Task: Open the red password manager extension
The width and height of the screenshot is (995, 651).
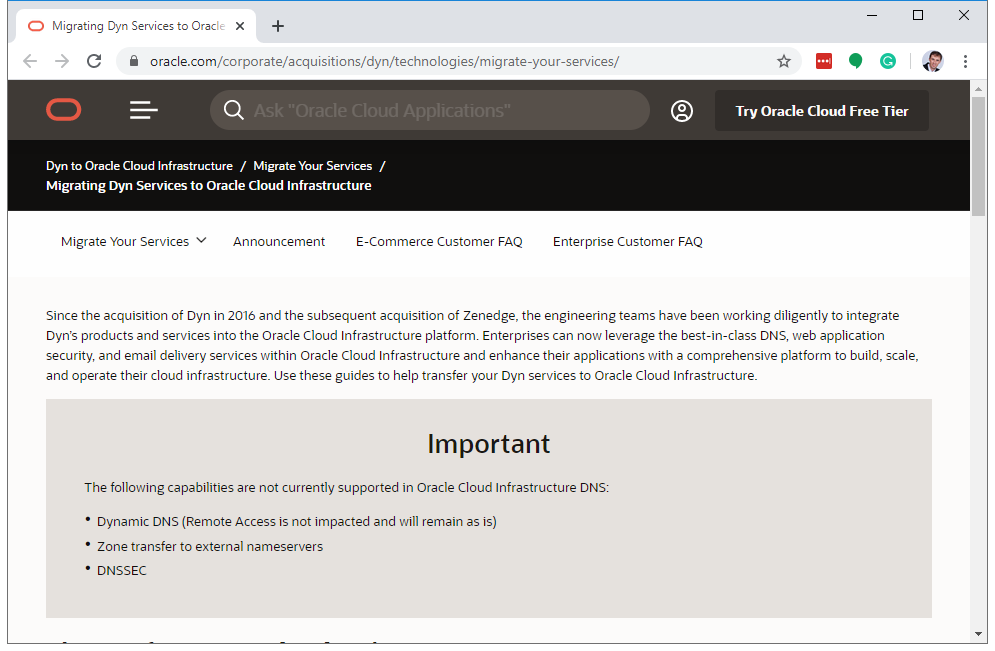Action: [823, 61]
